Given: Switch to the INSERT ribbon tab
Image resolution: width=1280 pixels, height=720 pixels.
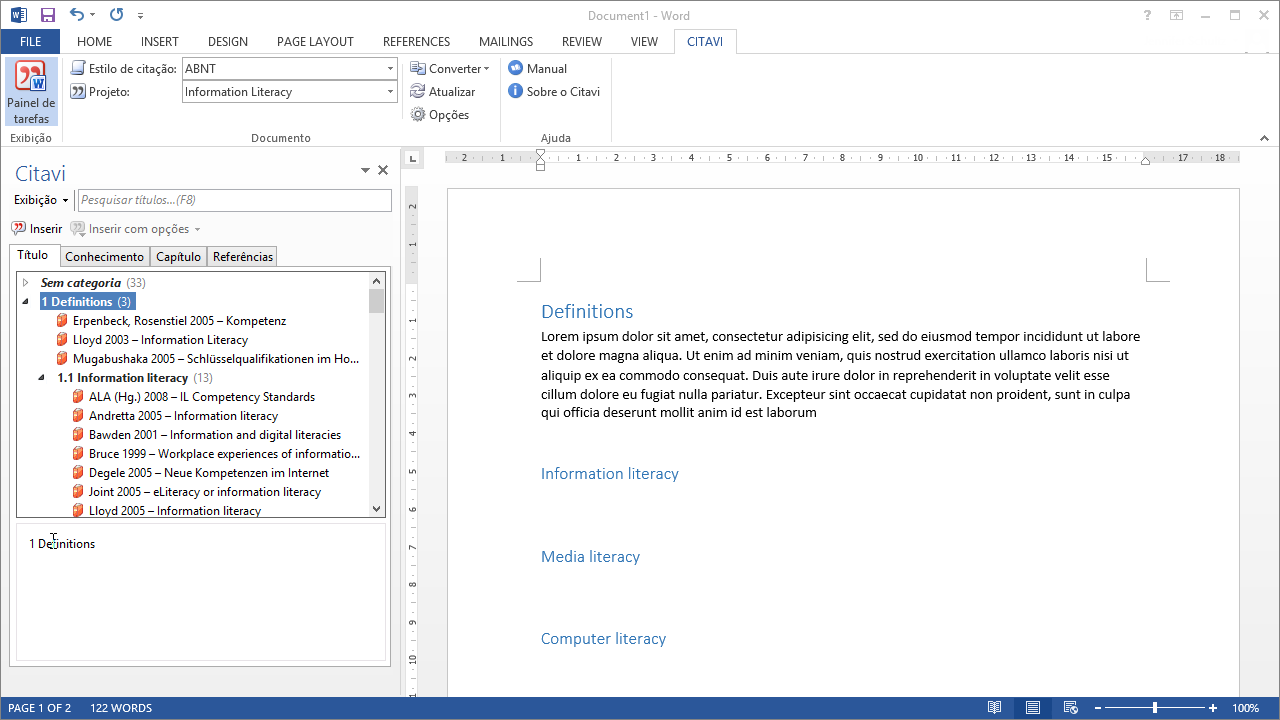Looking at the screenshot, I should tap(160, 42).
